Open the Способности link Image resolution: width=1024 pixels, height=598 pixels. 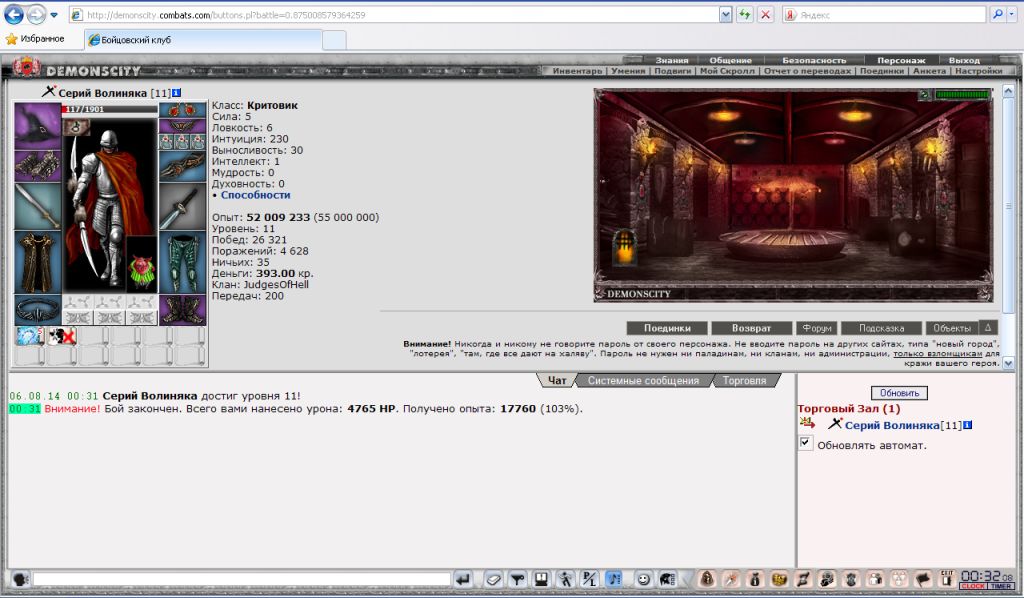pos(255,195)
